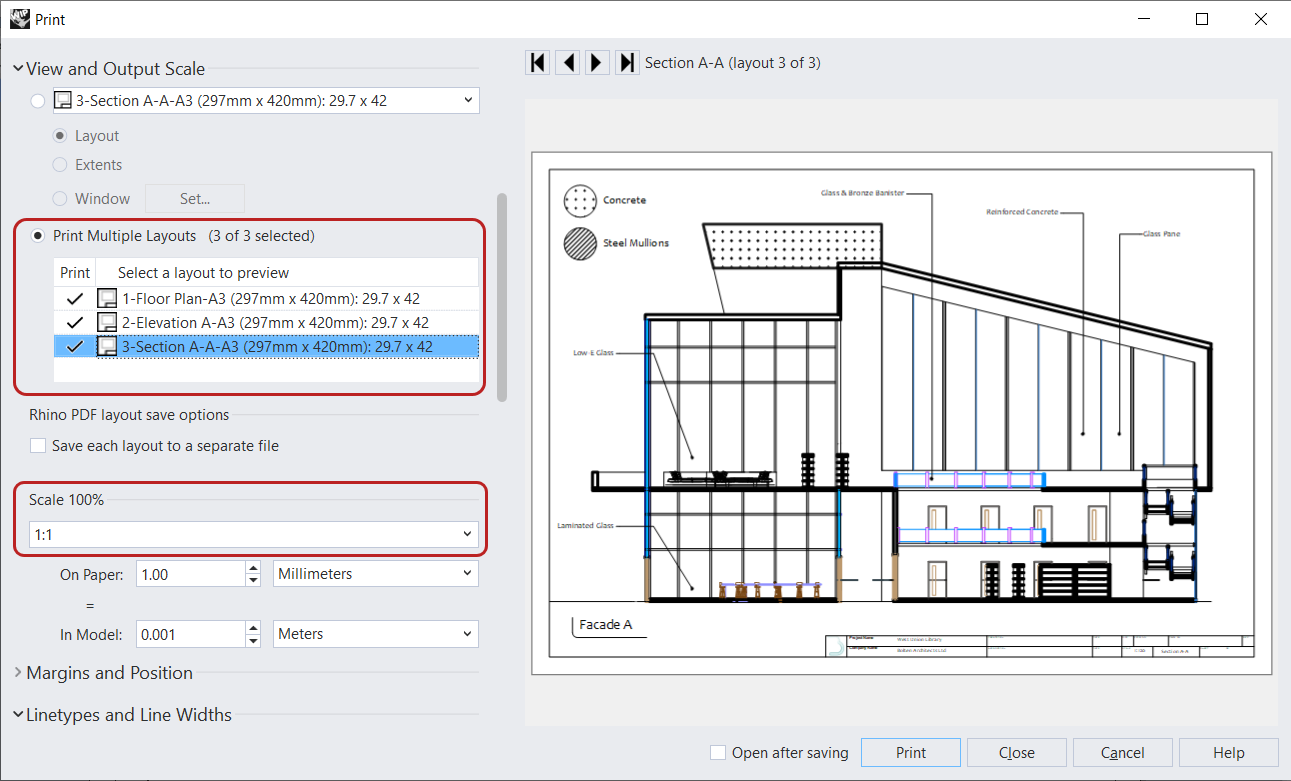Open the In Model Meters dropdown

pyautogui.click(x=467, y=633)
